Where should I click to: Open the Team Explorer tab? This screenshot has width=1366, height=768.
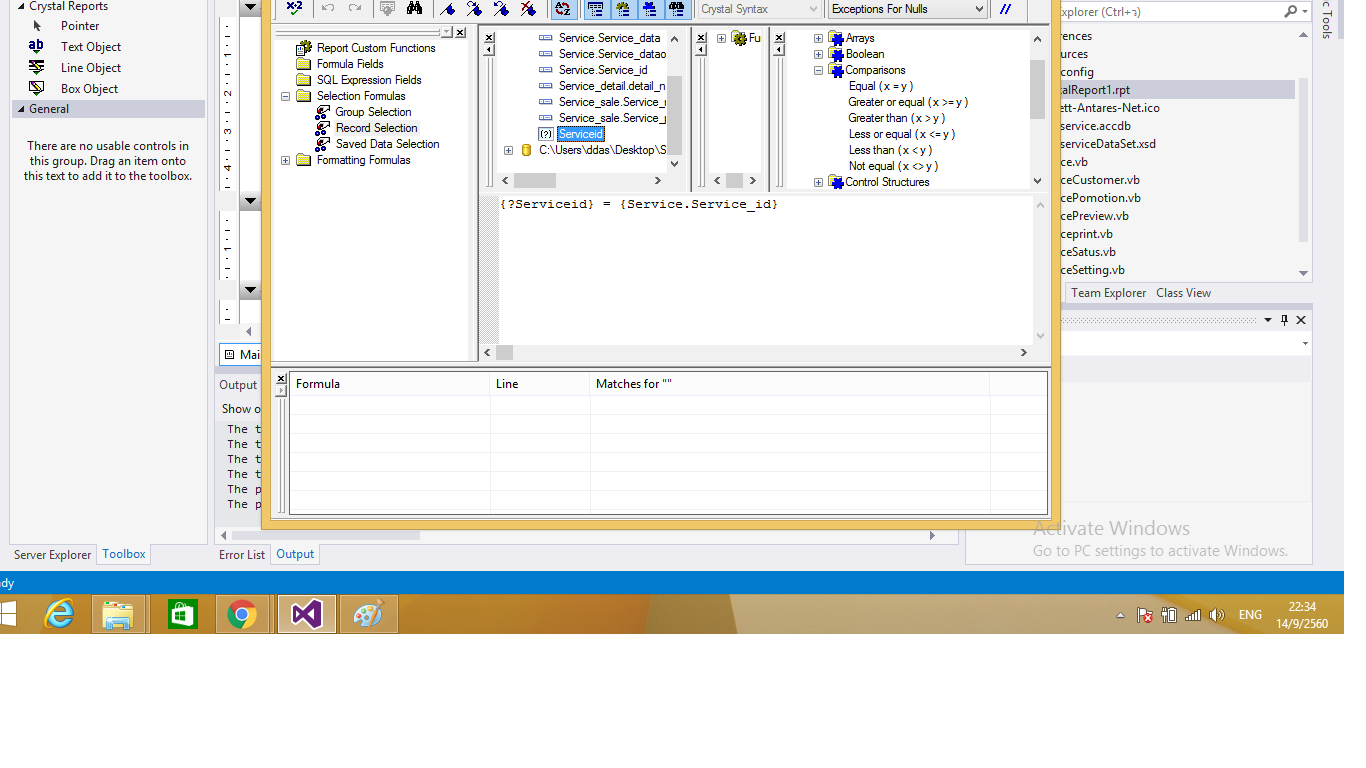click(x=1108, y=293)
